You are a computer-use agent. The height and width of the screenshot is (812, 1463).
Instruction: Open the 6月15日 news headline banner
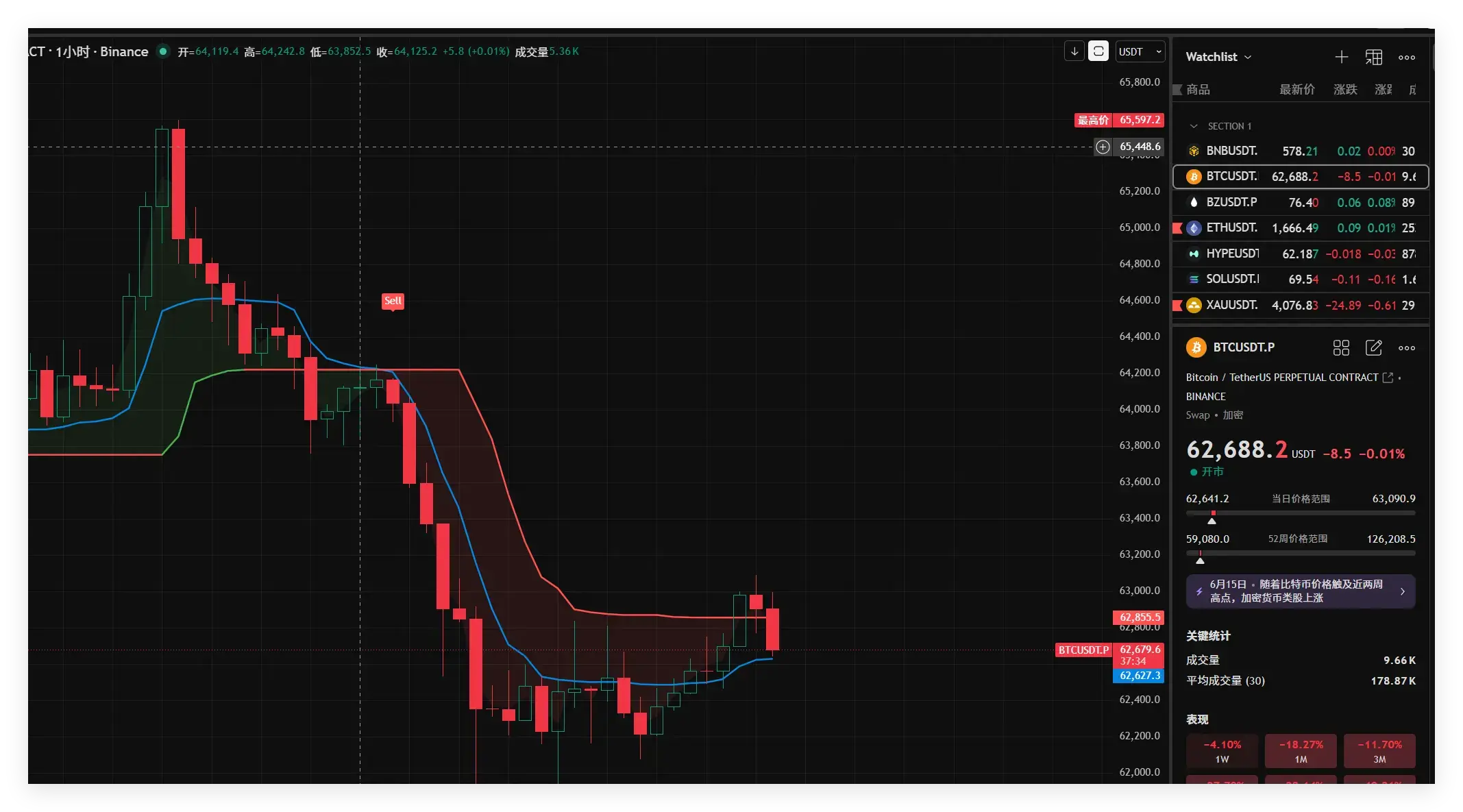(x=1301, y=591)
